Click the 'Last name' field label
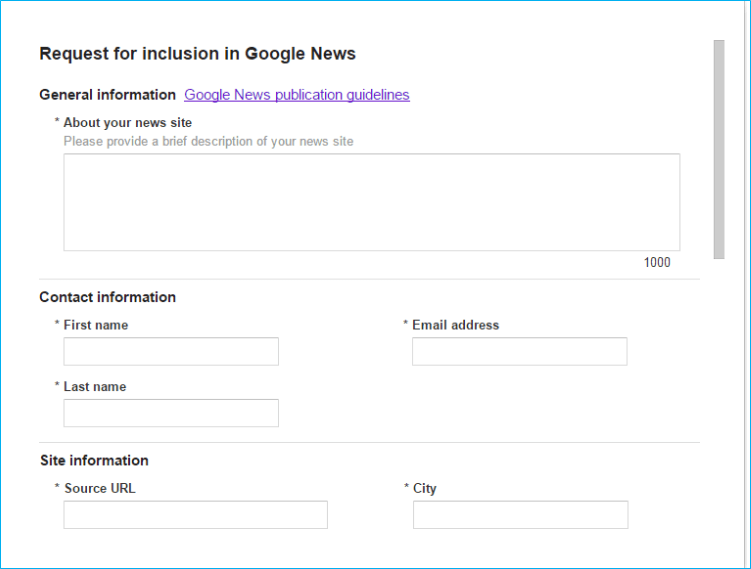 94,387
